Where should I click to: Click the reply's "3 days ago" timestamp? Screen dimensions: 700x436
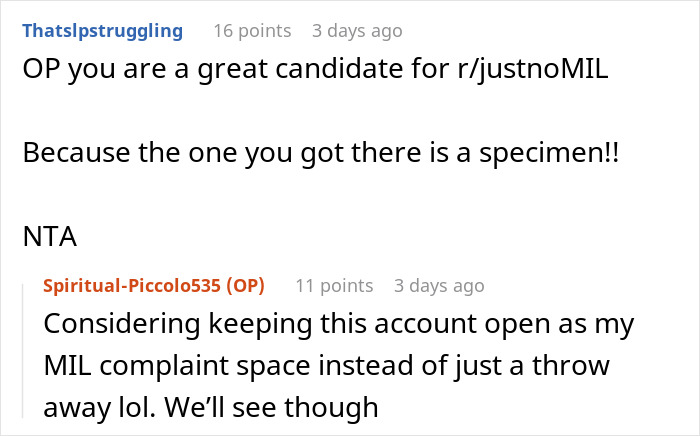(439, 285)
